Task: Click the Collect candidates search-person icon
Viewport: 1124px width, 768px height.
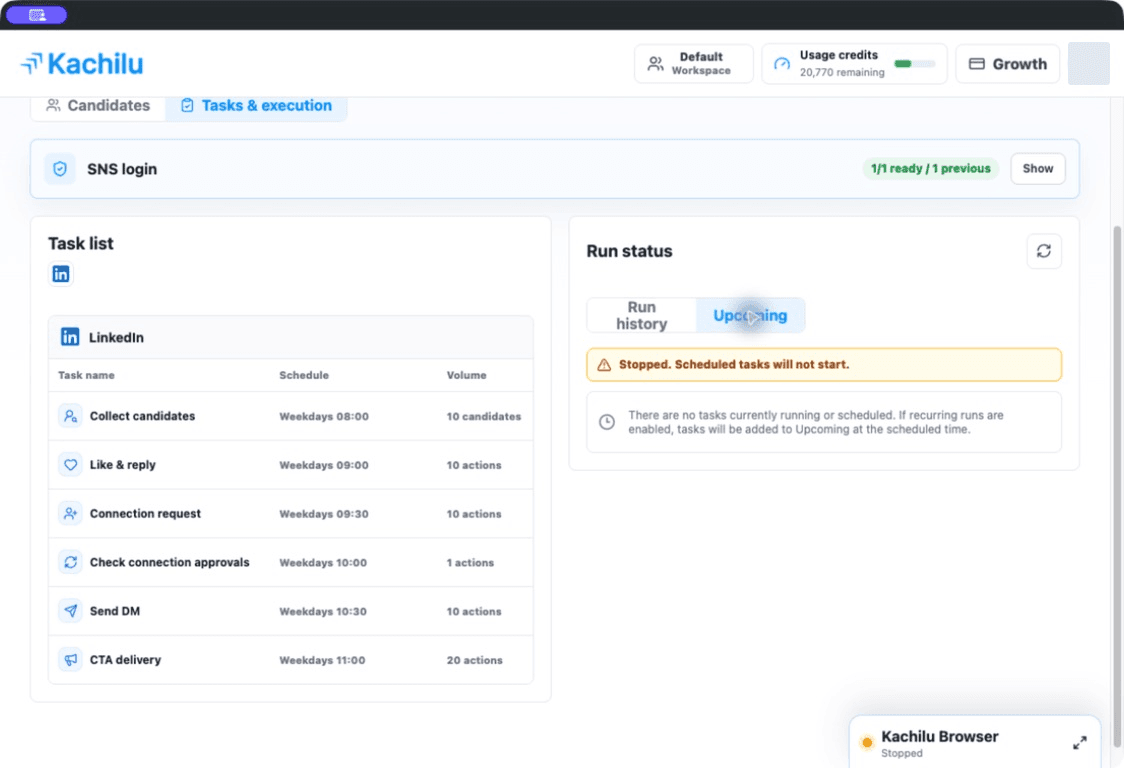Action: pyautogui.click(x=70, y=416)
